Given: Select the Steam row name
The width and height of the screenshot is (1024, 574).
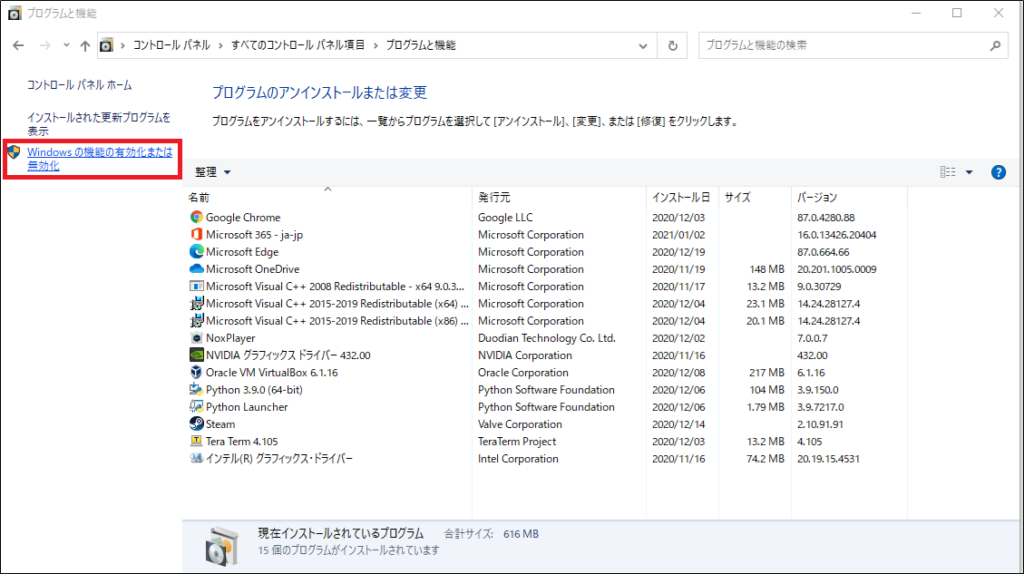Looking at the screenshot, I should point(220,424).
